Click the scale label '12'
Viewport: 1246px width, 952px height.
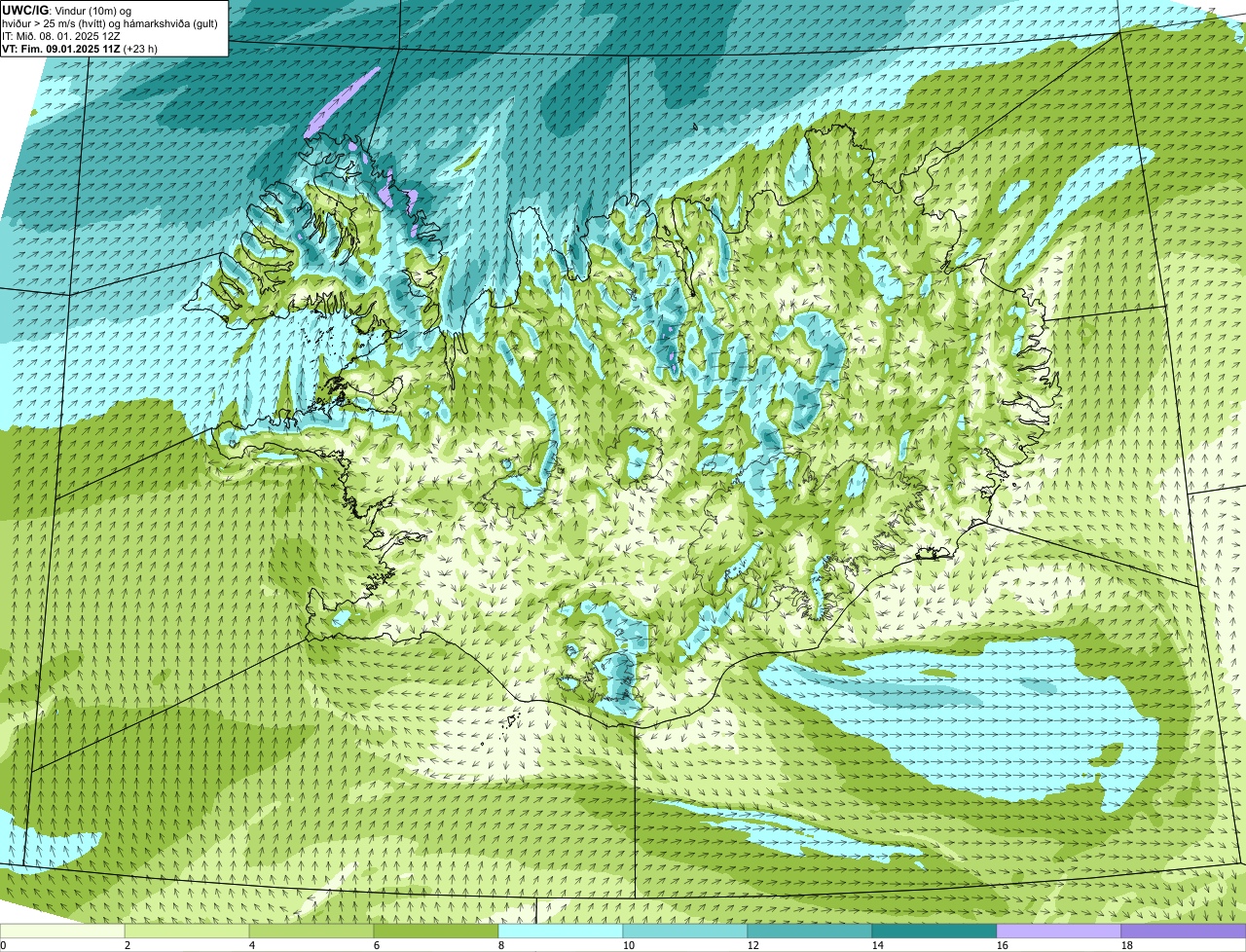click(753, 945)
